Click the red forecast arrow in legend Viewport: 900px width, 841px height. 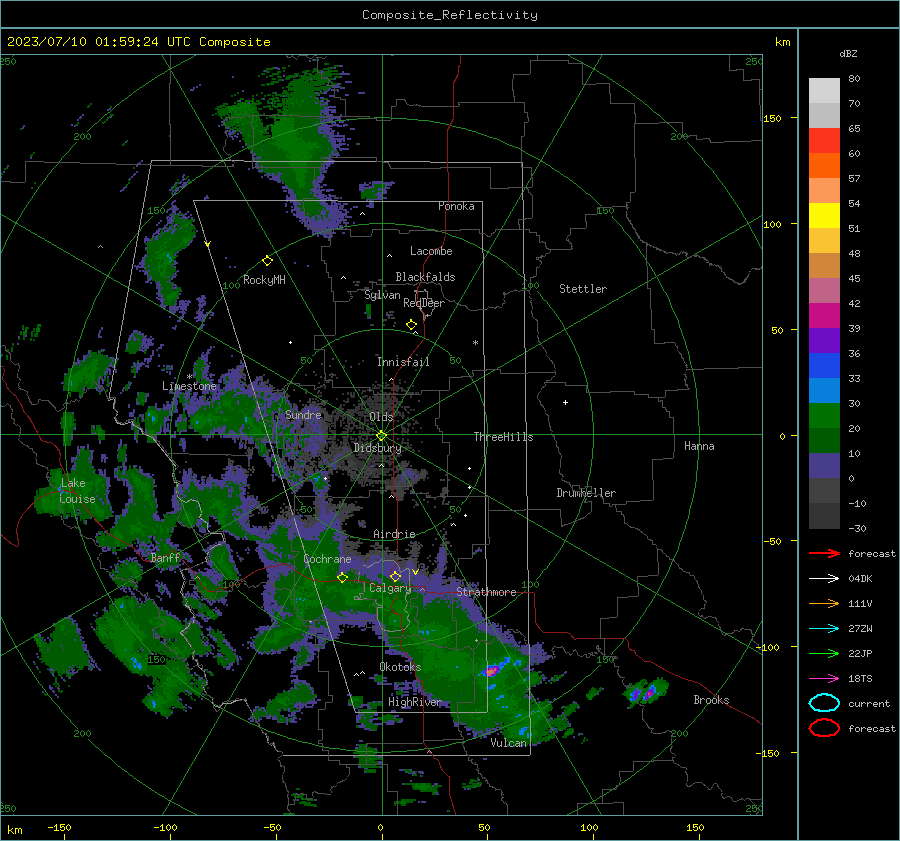tap(824, 553)
